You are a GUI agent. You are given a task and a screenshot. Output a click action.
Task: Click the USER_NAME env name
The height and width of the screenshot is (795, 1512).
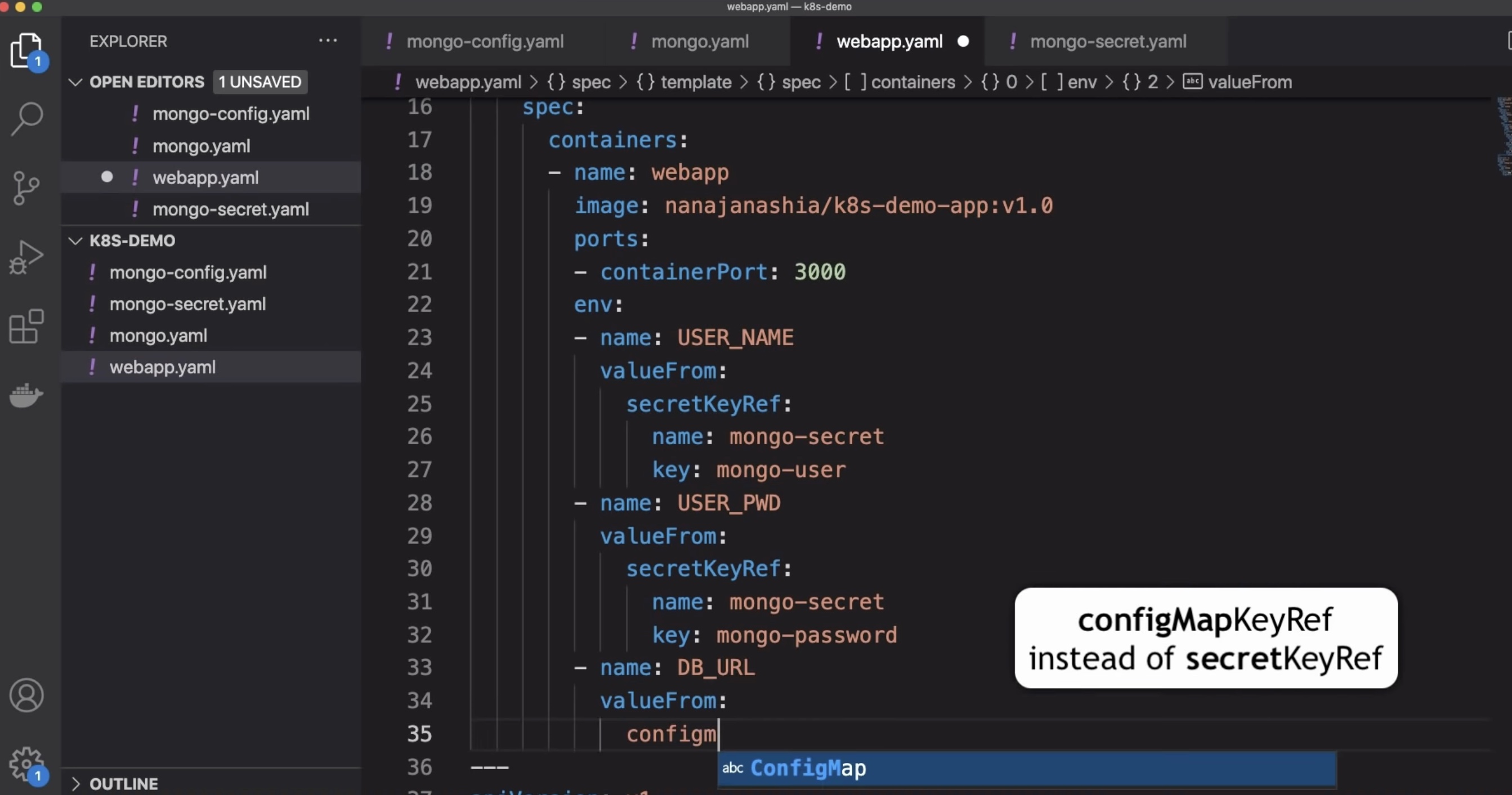(x=736, y=337)
